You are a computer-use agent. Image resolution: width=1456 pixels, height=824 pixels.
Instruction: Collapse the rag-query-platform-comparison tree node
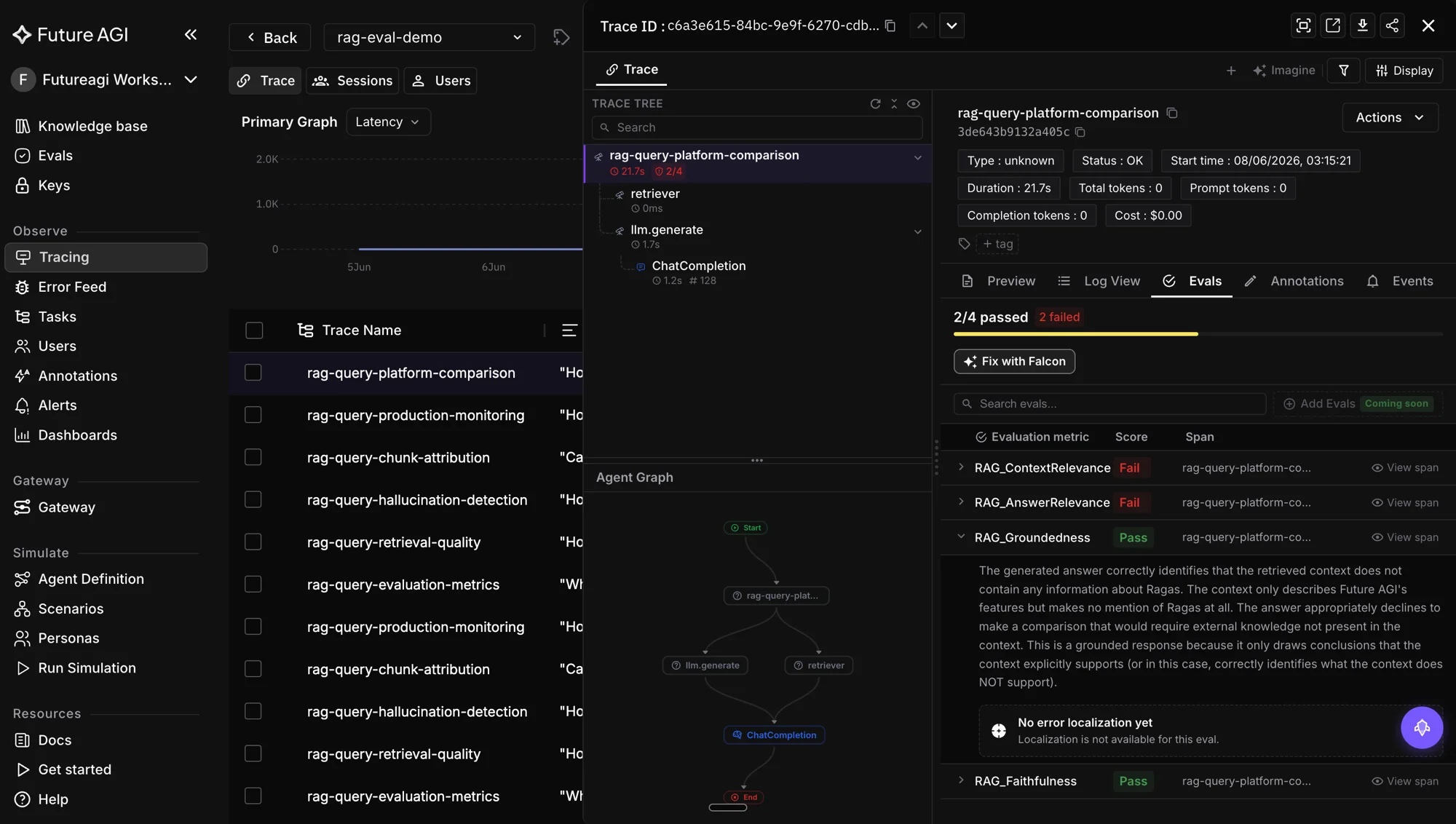[917, 157]
